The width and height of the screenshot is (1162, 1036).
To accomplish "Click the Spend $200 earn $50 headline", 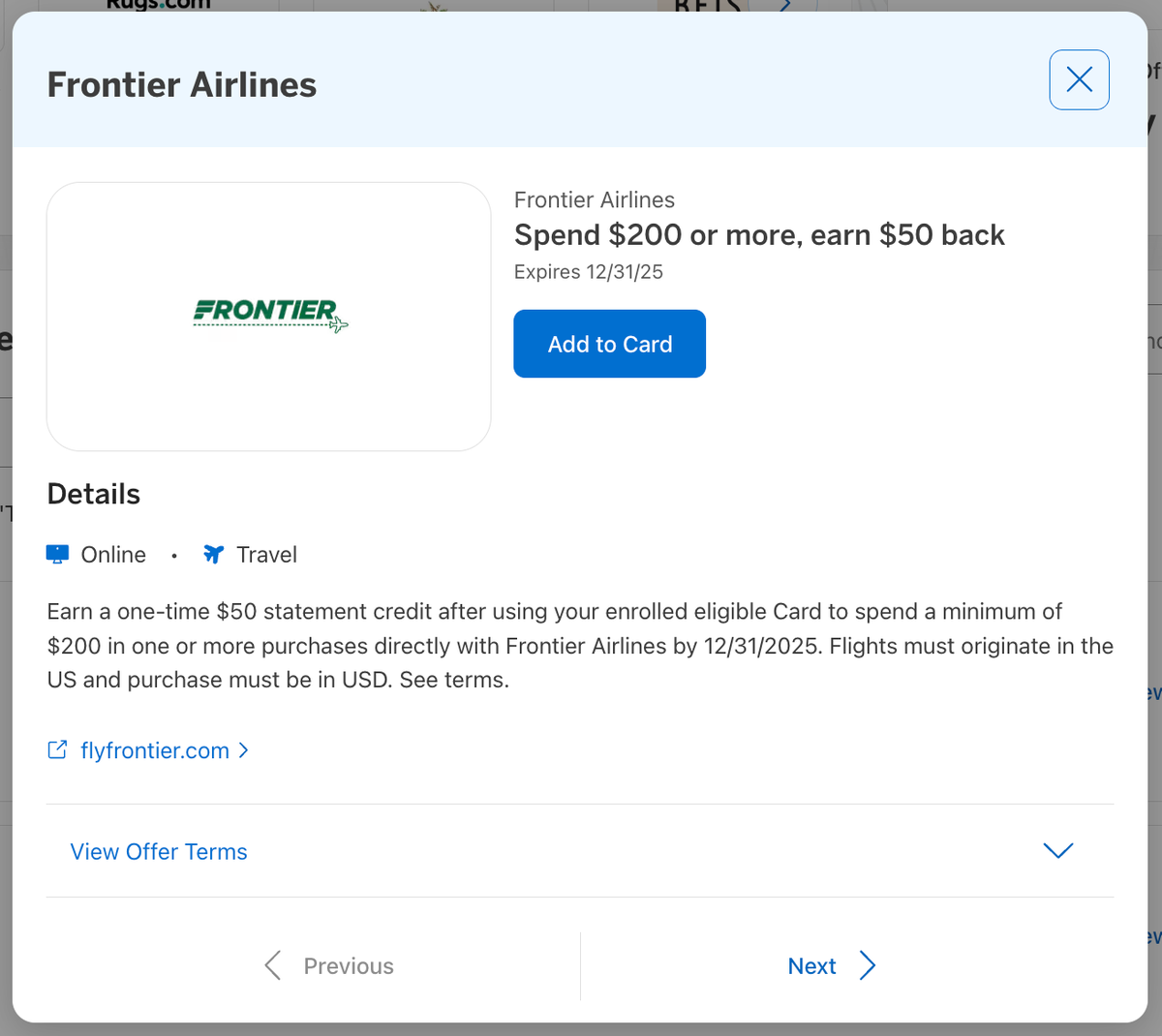I will tap(759, 235).
